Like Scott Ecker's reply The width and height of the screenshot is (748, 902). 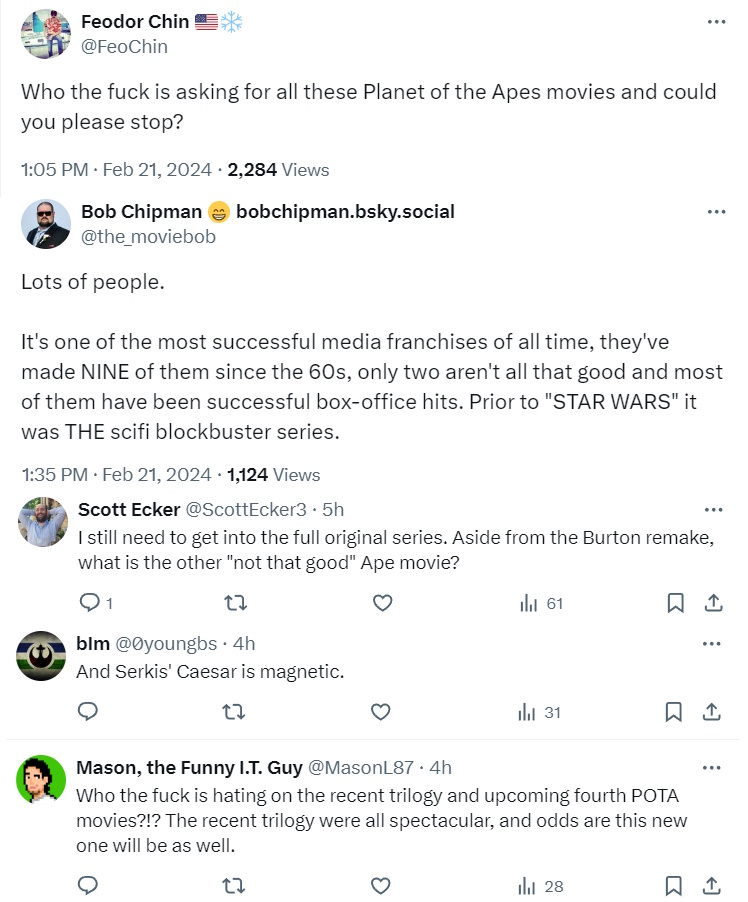click(380, 603)
